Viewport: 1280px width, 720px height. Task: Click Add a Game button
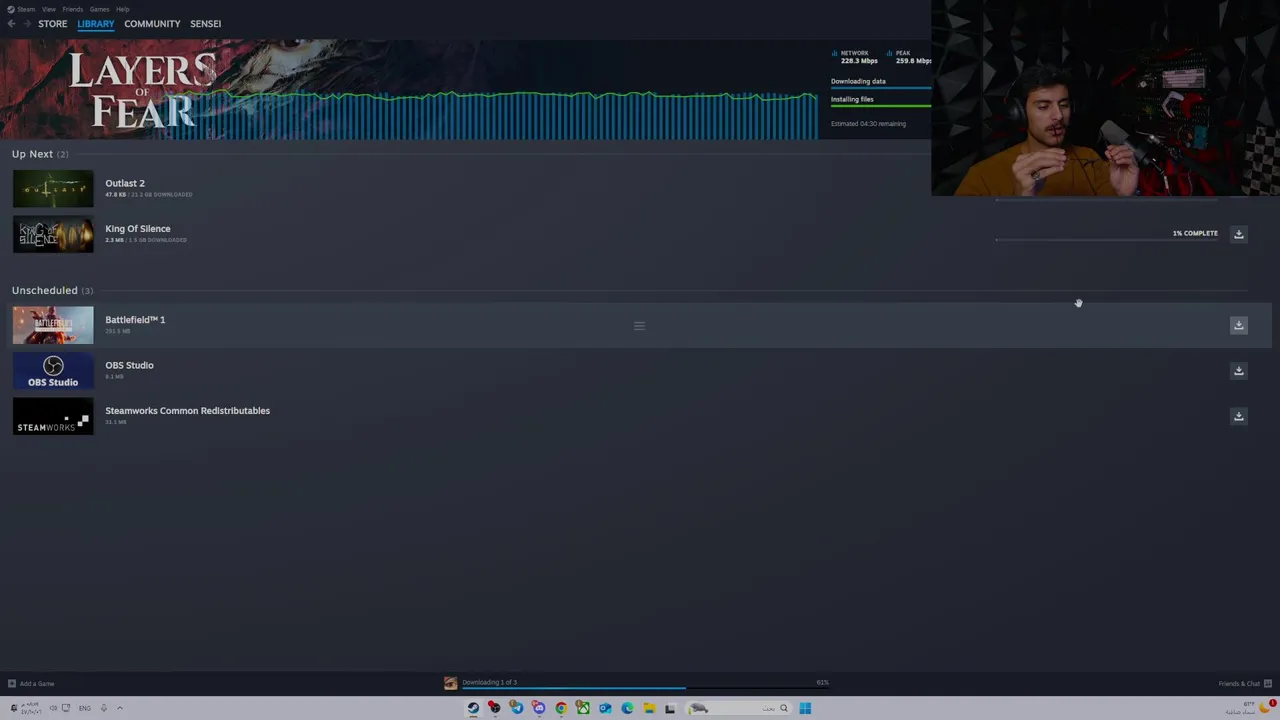[31, 684]
